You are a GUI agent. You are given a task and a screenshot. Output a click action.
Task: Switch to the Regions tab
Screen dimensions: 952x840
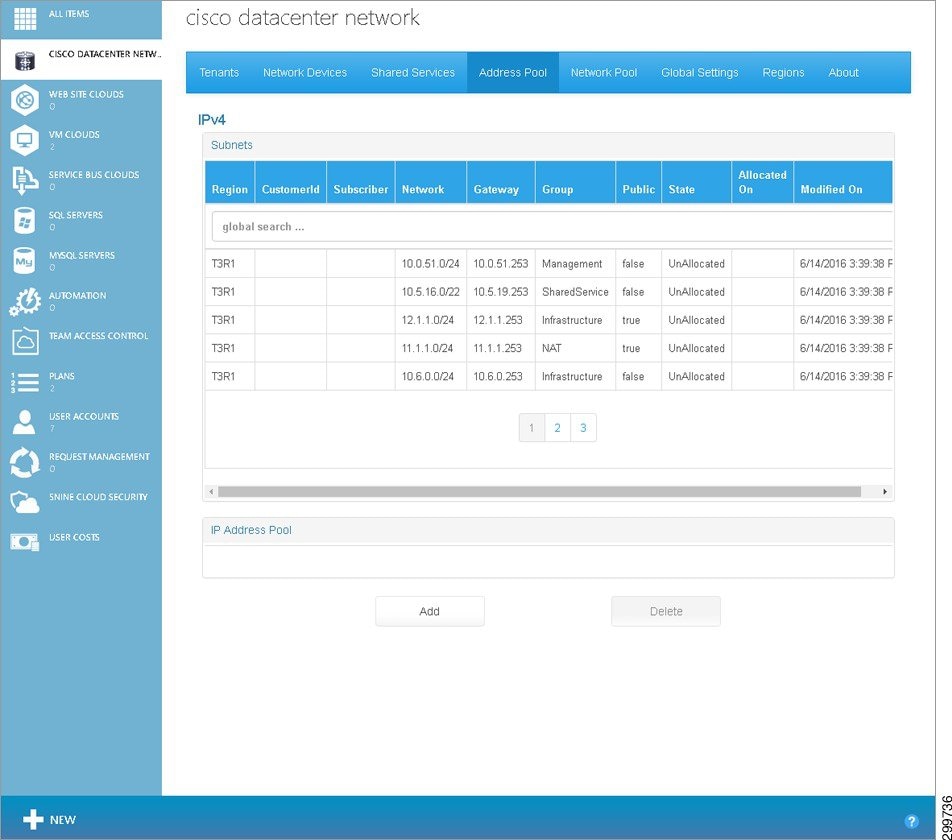pyautogui.click(x=783, y=72)
